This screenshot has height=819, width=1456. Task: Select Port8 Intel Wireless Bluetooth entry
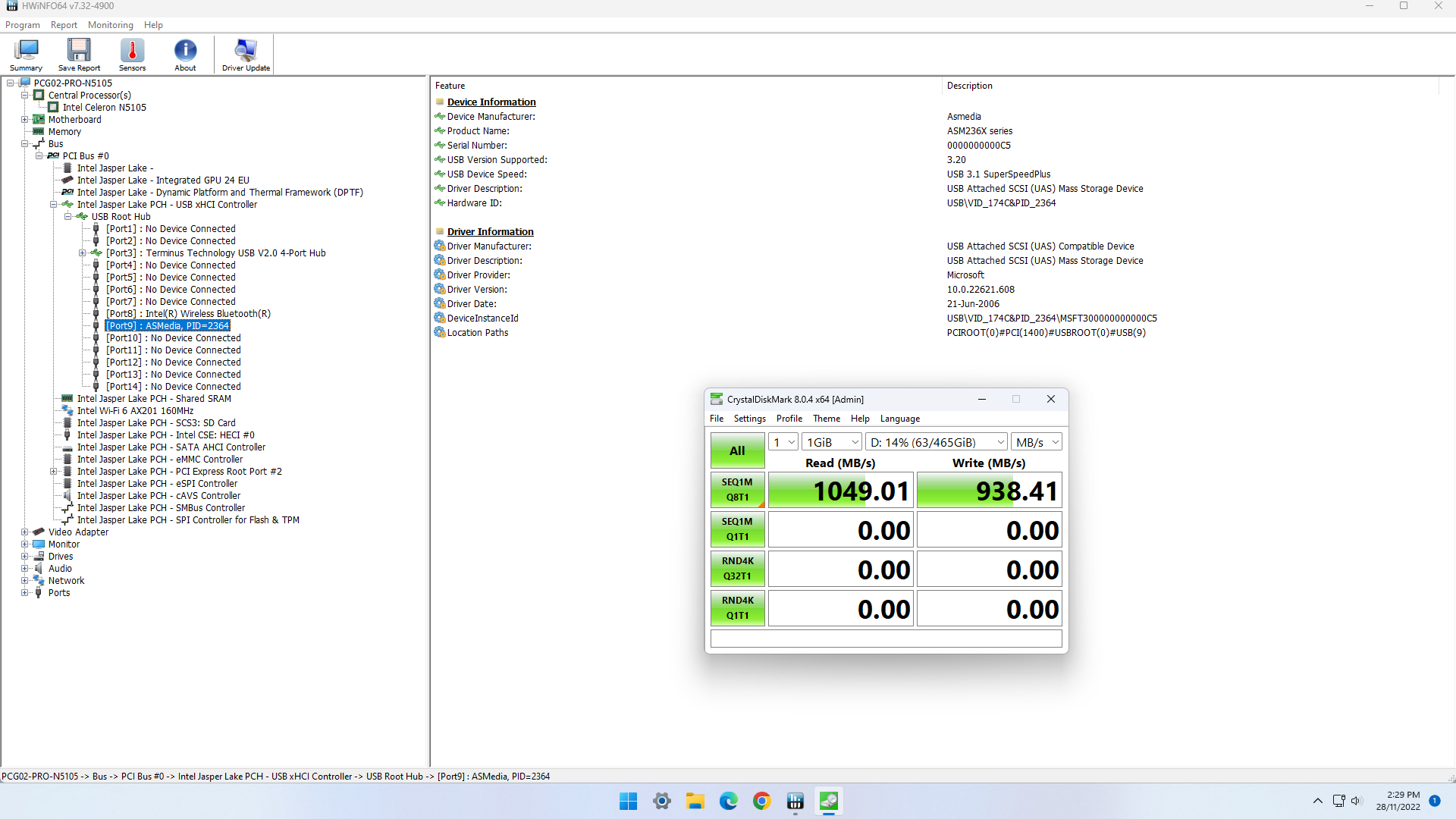point(188,314)
